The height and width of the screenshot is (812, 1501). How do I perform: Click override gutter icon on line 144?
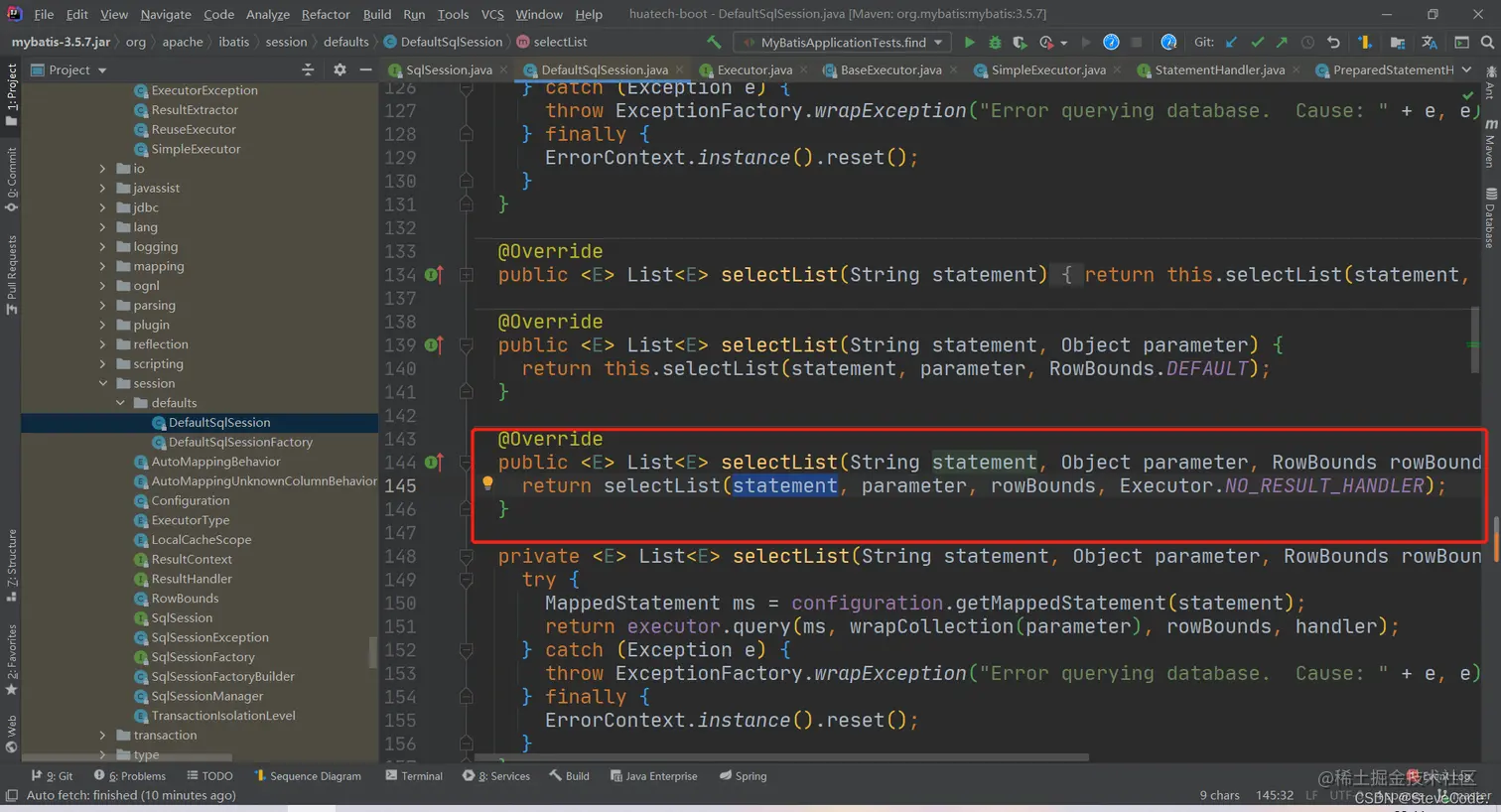point(434,463)
